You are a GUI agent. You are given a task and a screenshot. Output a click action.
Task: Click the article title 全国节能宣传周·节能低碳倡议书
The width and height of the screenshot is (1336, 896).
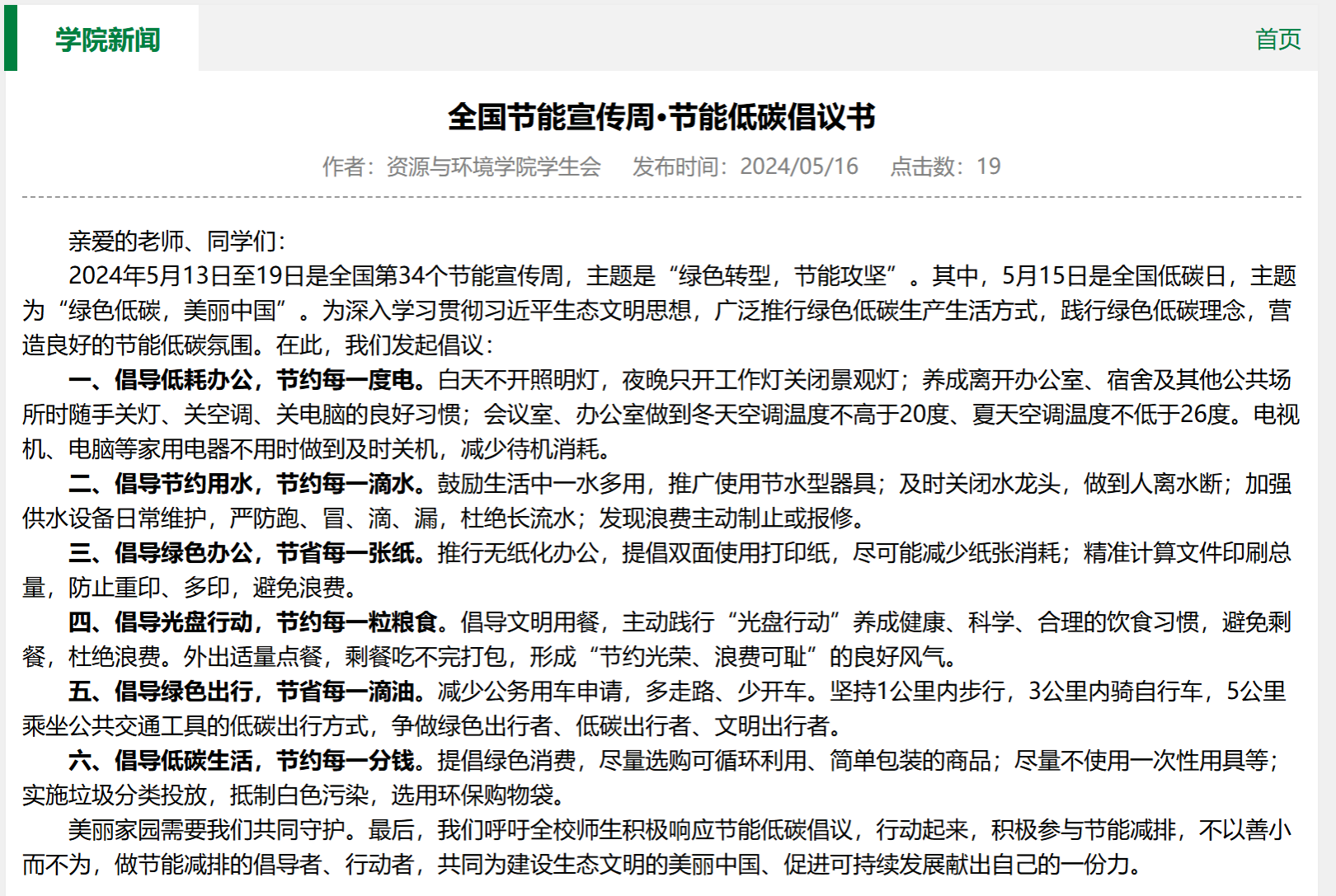661,117
